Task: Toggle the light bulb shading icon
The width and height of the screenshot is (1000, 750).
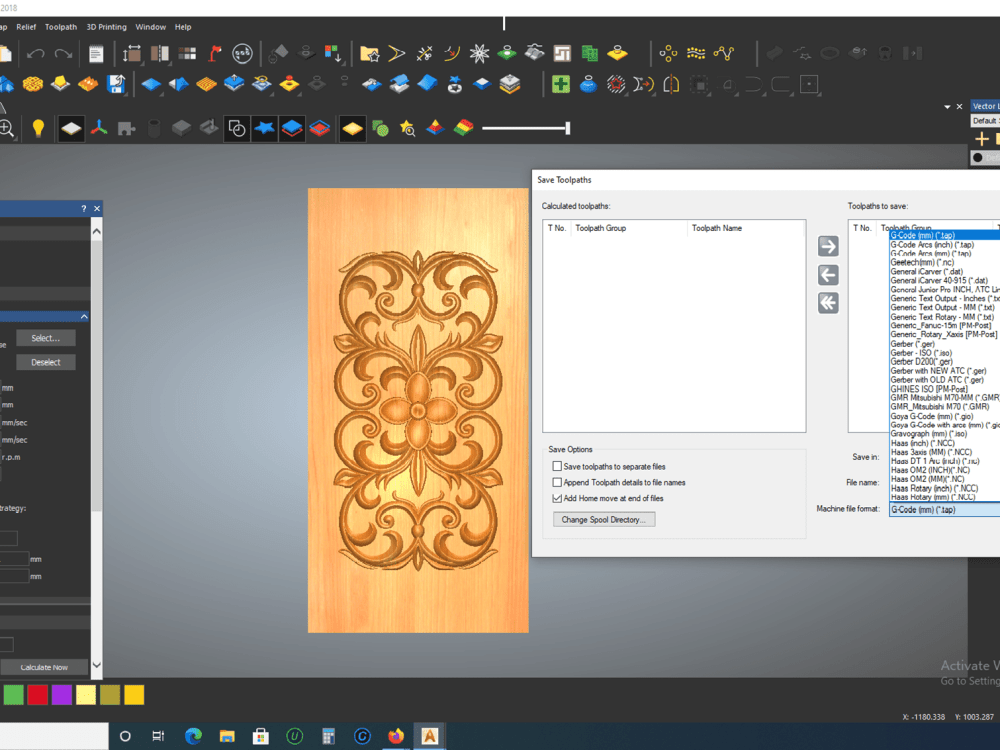Action: point(38,127)
